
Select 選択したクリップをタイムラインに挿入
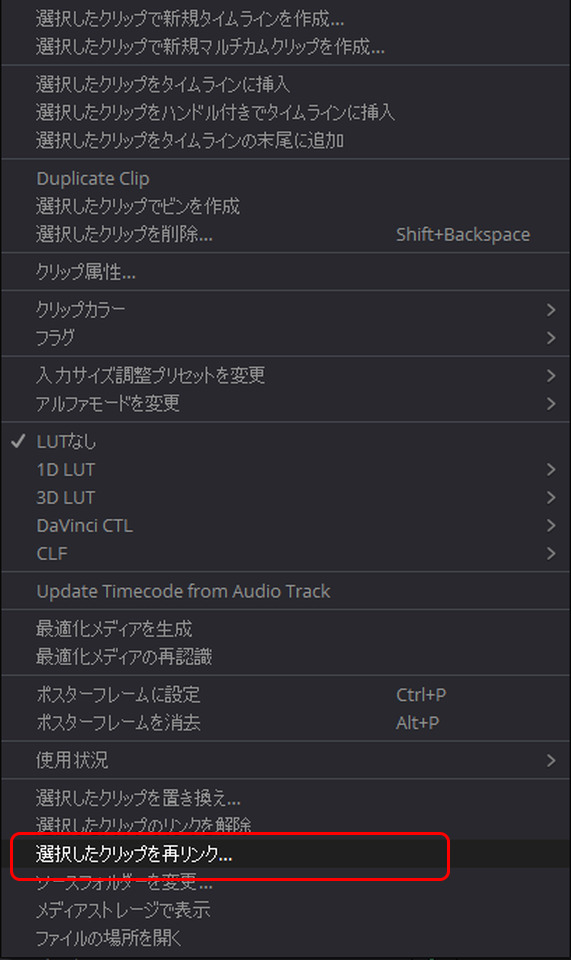click(285, 84)
